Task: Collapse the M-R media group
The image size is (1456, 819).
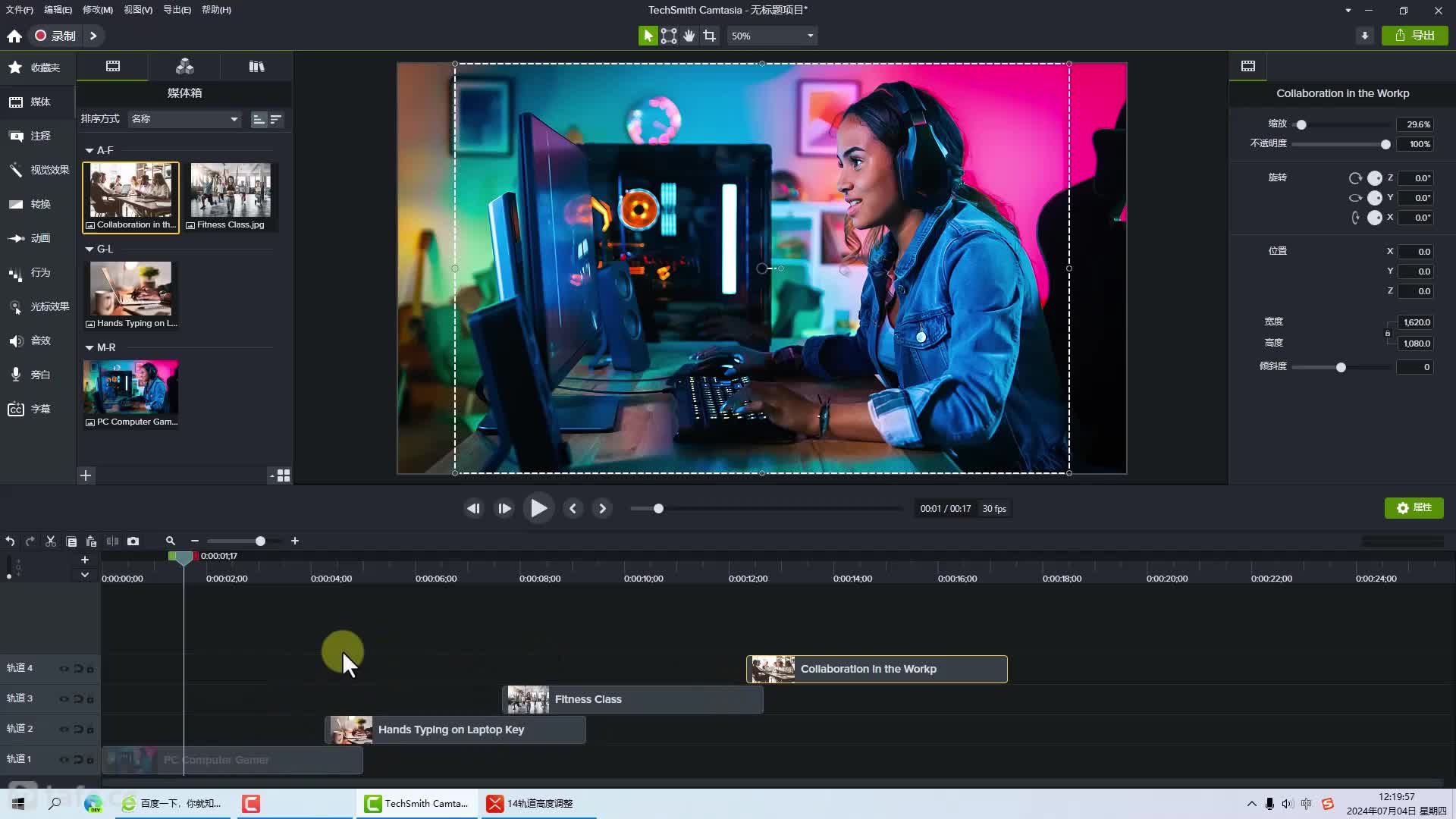Action: click(x=89, y=348)
